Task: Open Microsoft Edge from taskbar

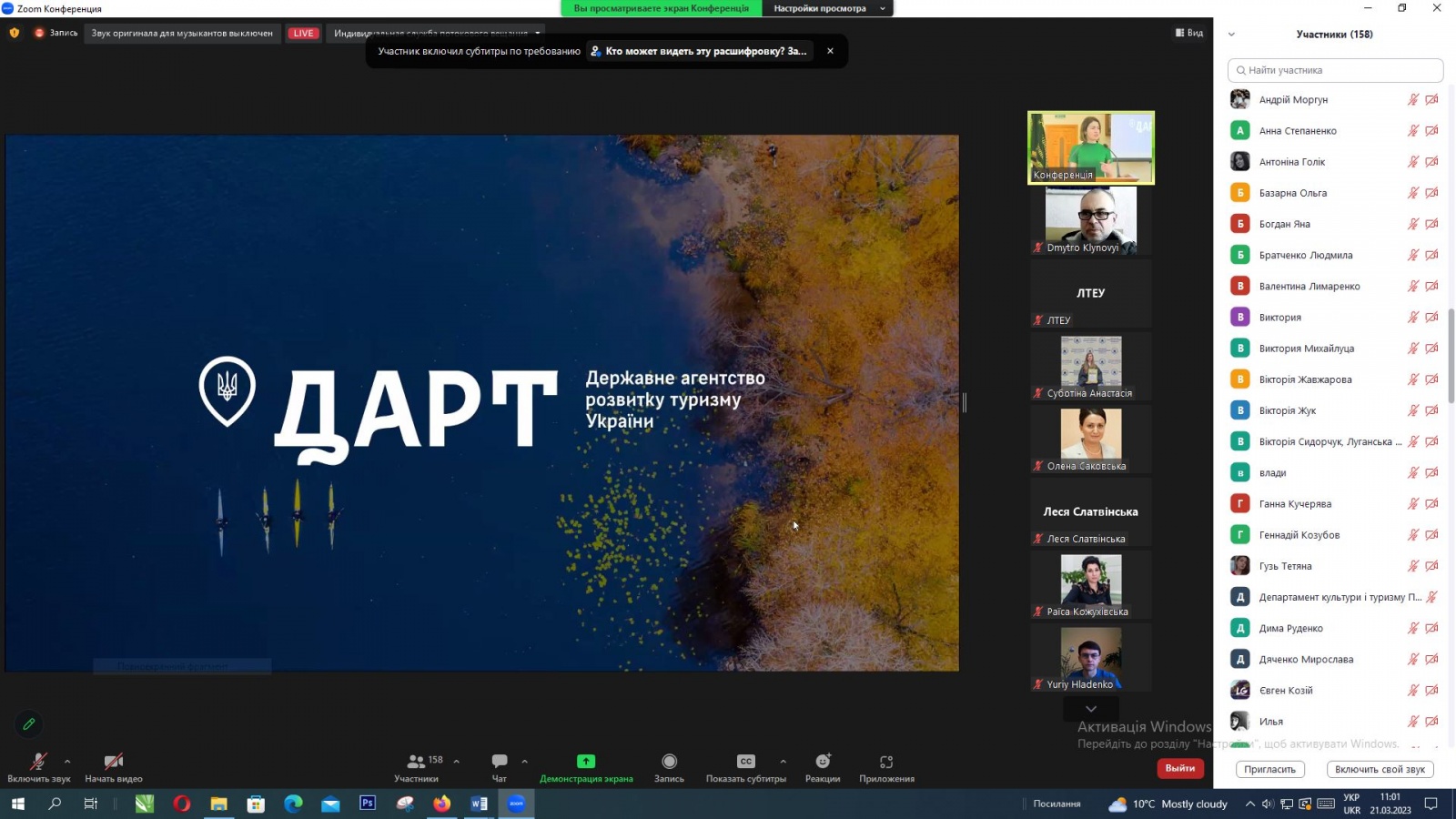Action: point(293,804)
